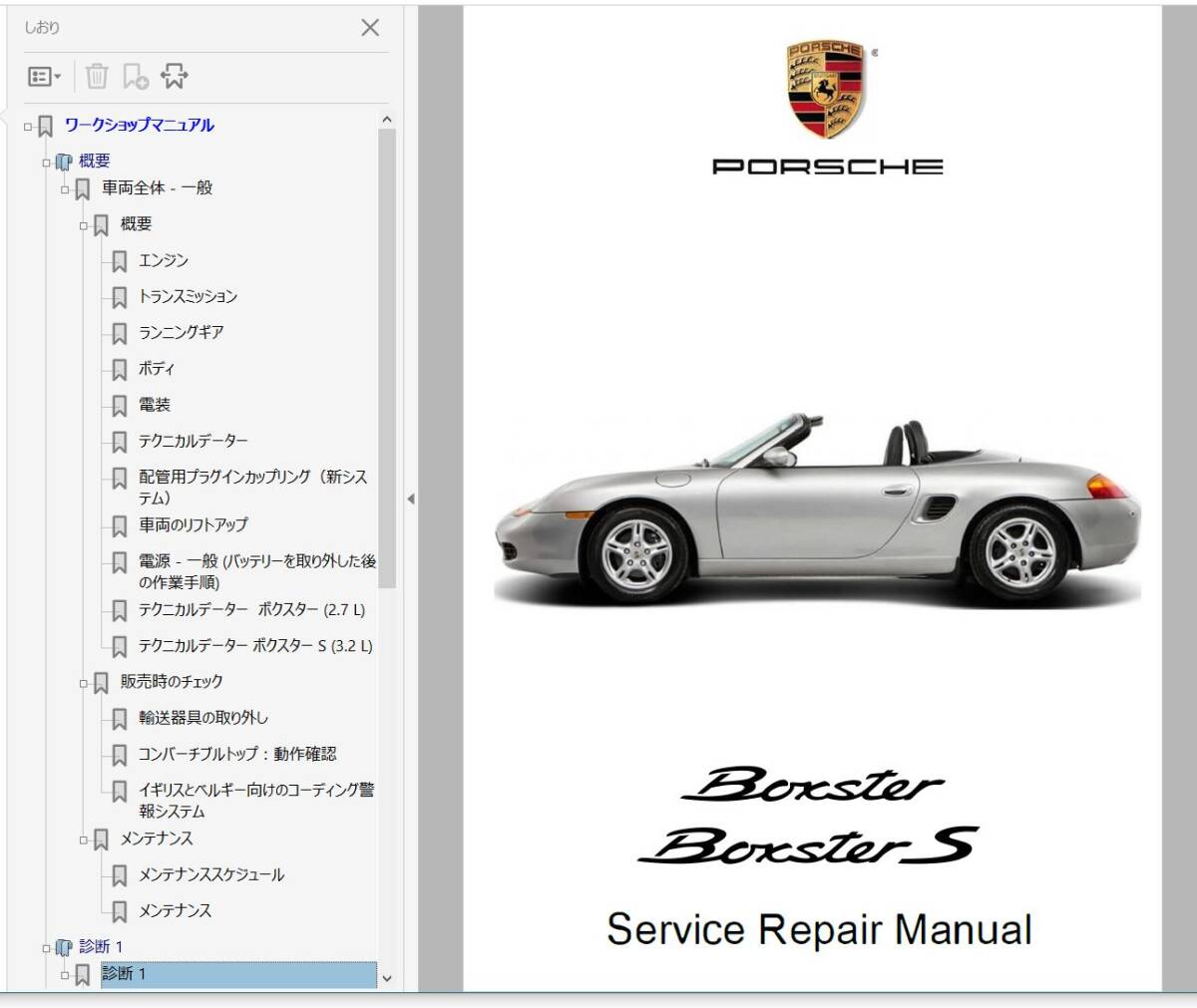Click bookmark icon beside 販売時のチェック

pos(101,683)
